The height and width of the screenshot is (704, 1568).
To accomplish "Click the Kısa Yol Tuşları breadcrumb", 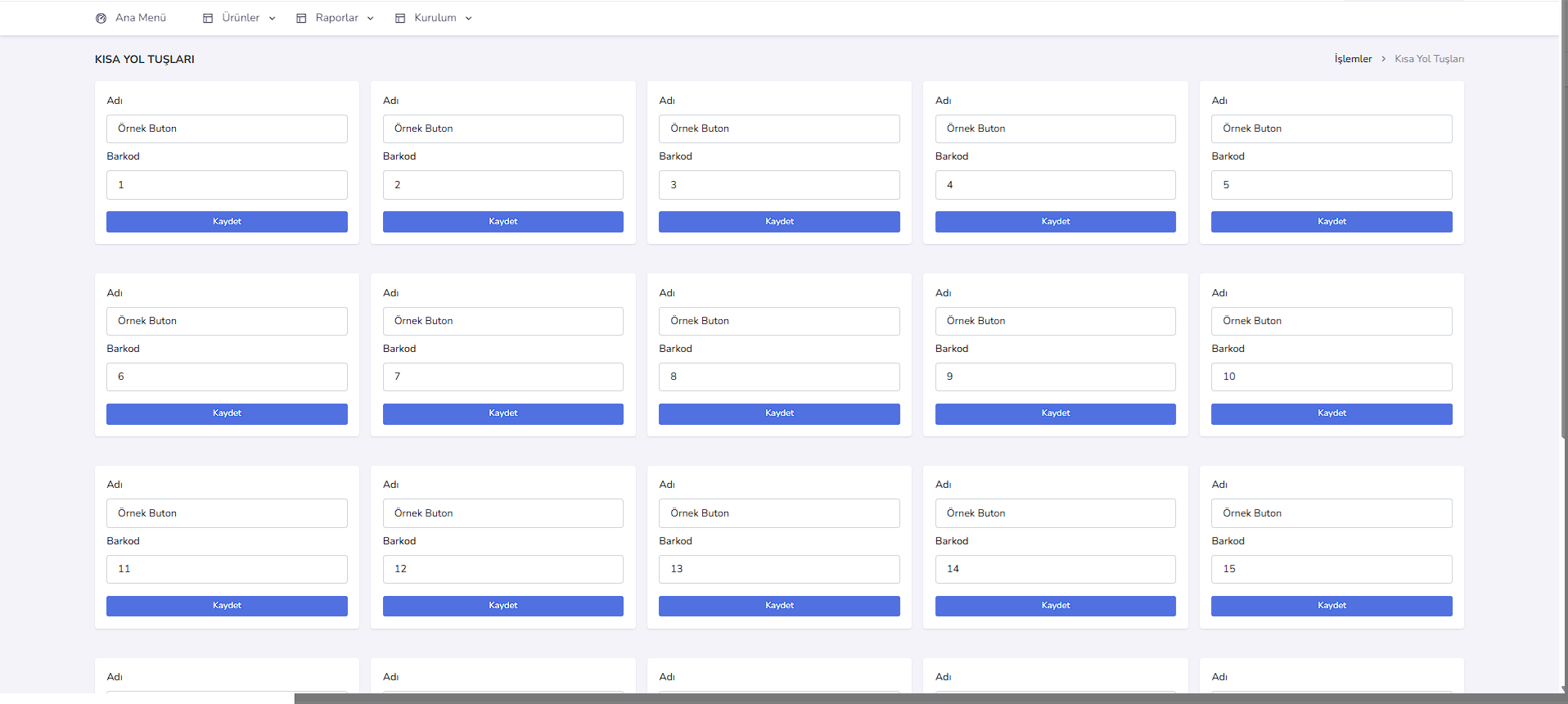I will click(1429, 59).
